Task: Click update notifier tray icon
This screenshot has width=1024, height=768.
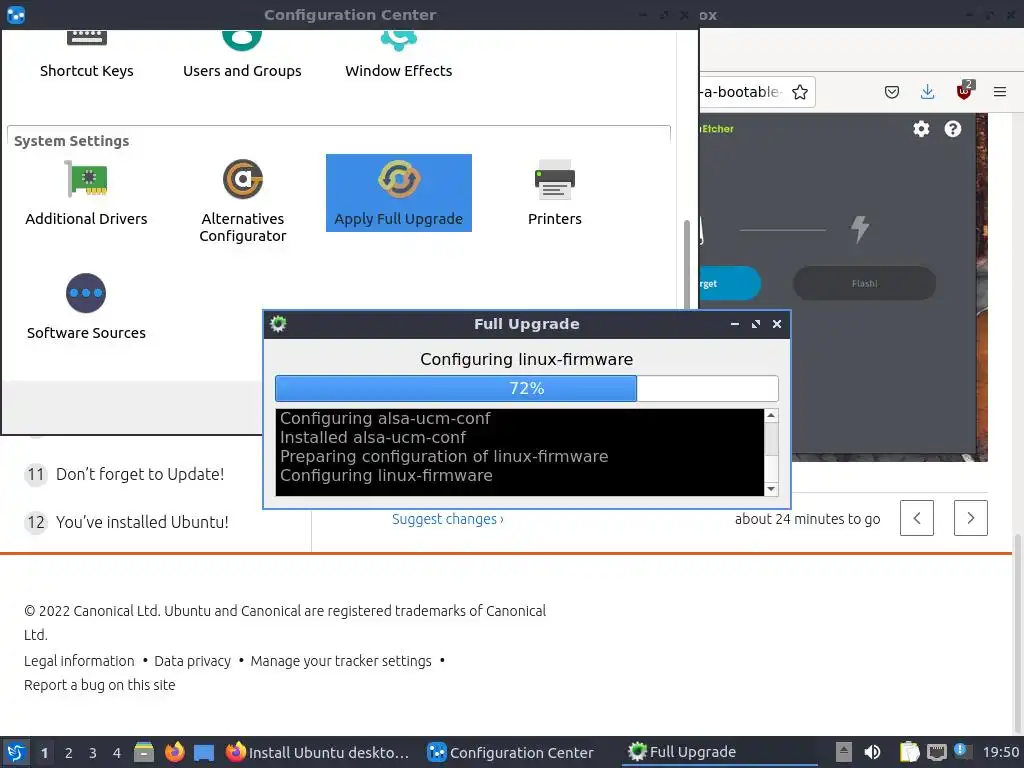Action: [962, 751]
